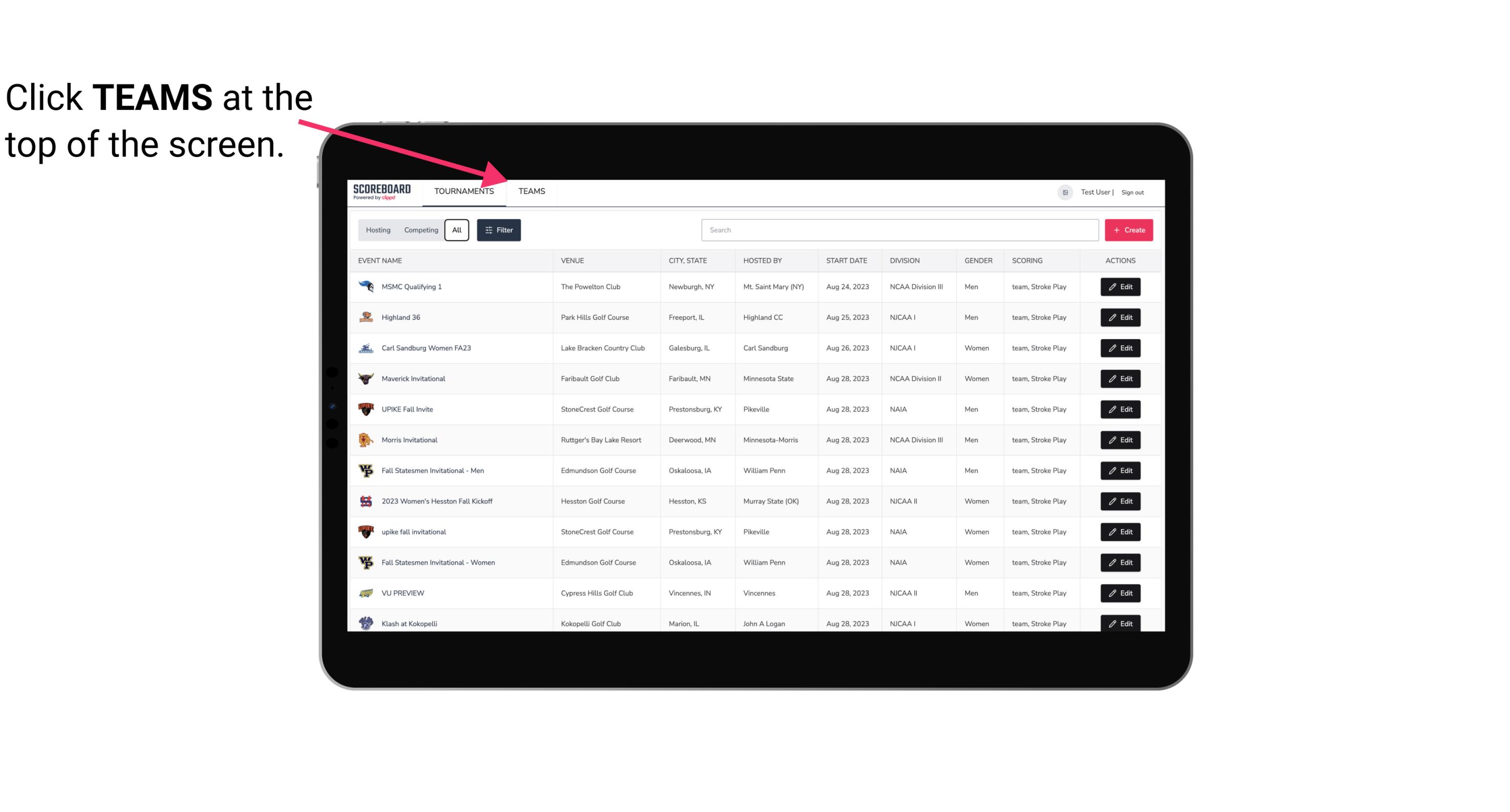Click the Edit icon for Highland 36
The width and height of the screenshot is (1510, 812).
pyautogui.click(x=1120, y=317)
